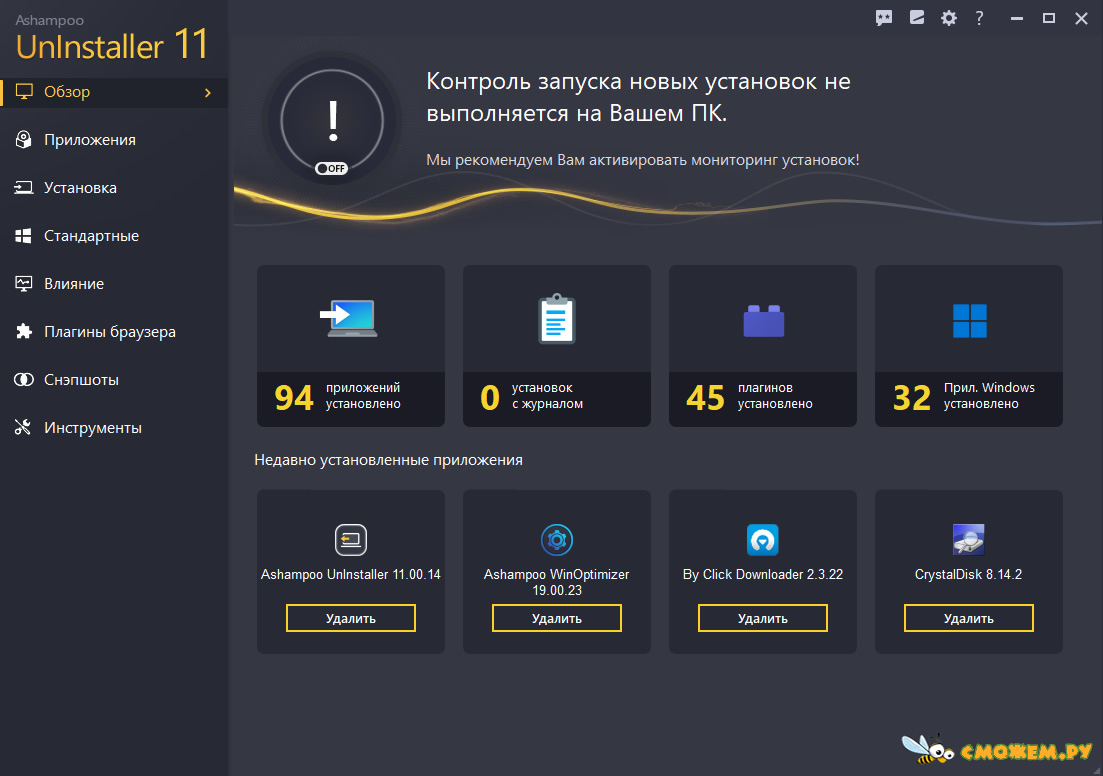Click the By Click Downloader 2.3.22 name
1103x776 pixels.
coord(763,575)
